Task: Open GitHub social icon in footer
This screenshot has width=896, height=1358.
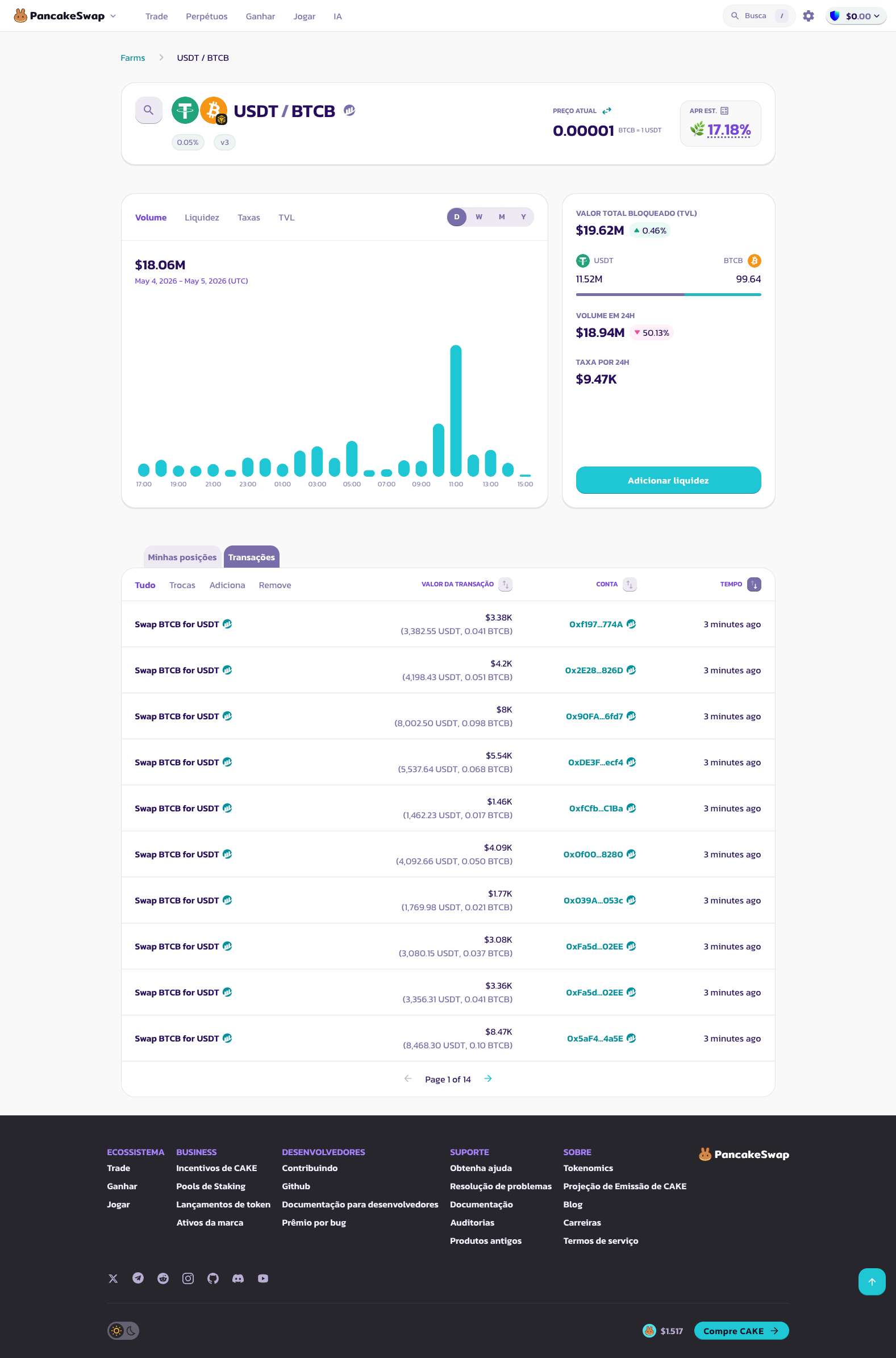Action: [x=213, y=1278]
